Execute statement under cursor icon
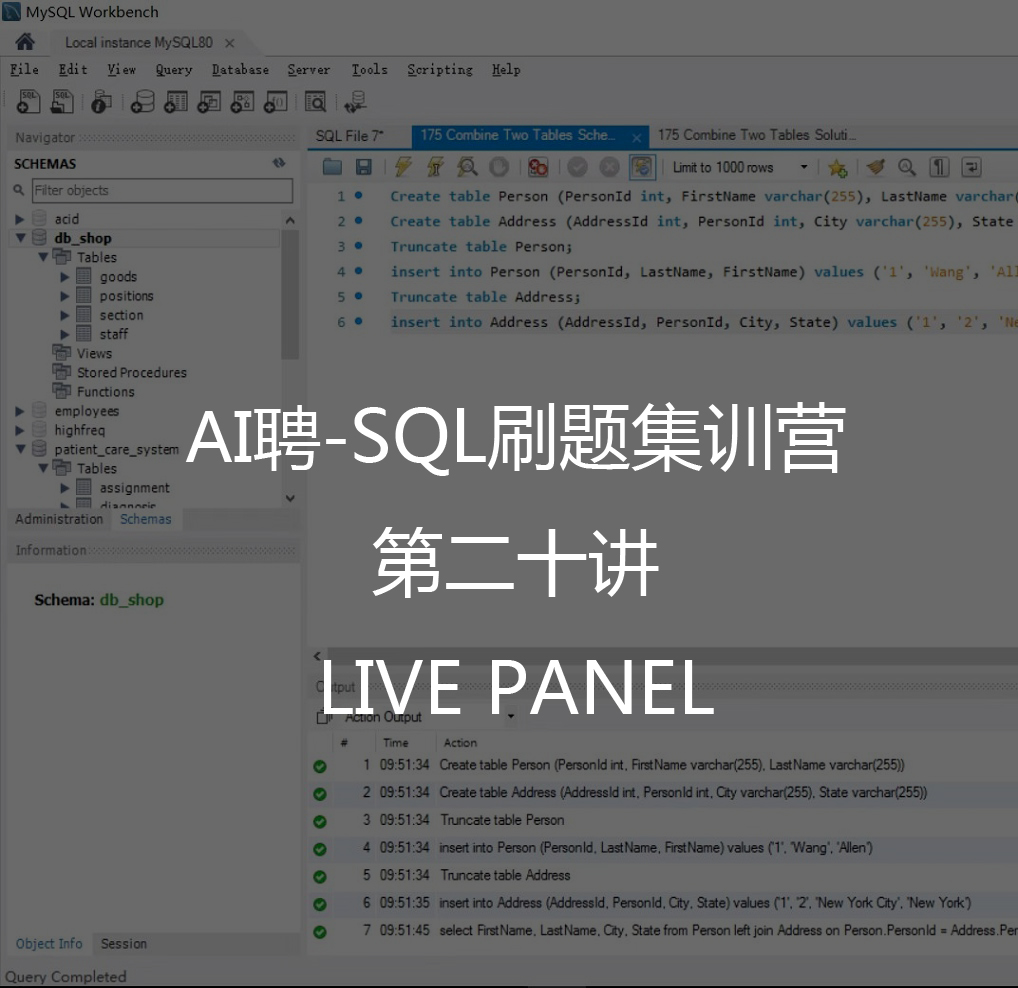The width and height of the screenshot is (1018, 988). tap(435, 167)
